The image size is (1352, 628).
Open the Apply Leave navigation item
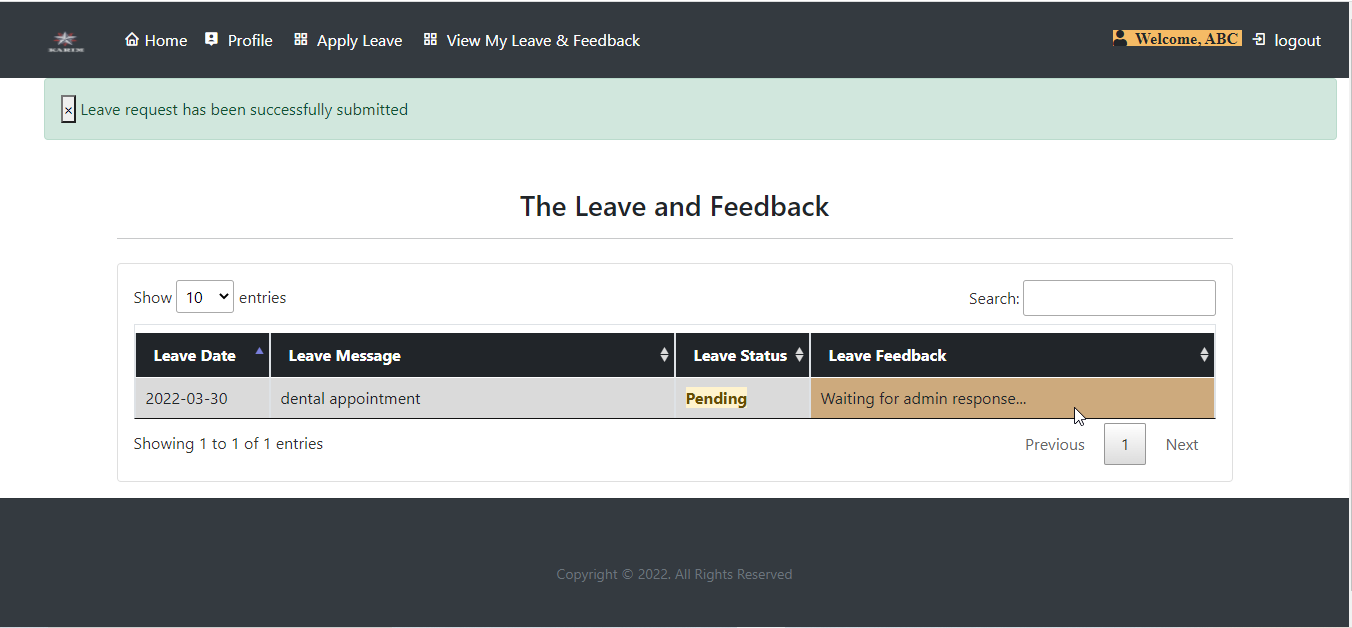point(358,40)
